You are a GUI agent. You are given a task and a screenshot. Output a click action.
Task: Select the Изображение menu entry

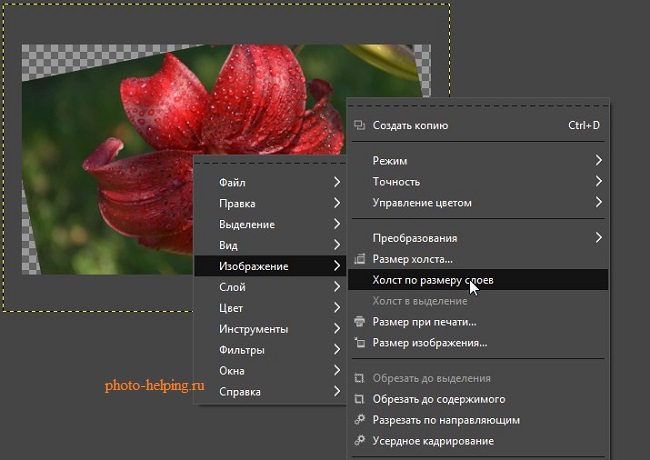click(x=270, y=266)
